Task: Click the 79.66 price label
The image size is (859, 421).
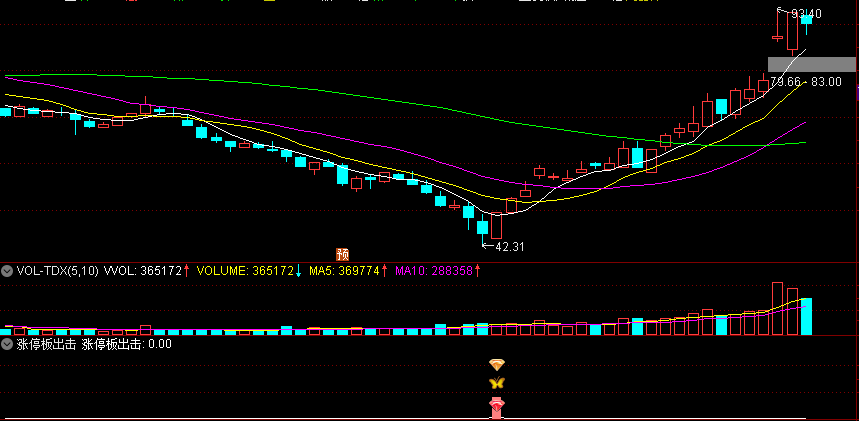Action: pos(785,82)
